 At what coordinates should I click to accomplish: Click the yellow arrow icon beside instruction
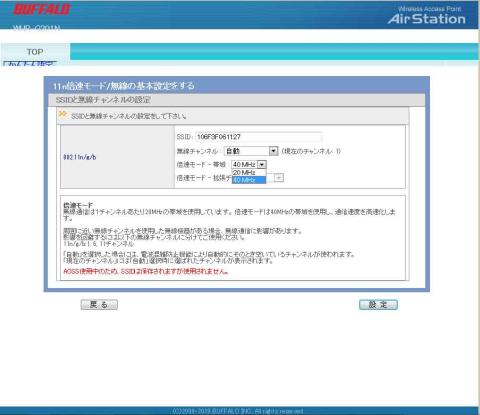pyautogui.click(x=63, y=114)
